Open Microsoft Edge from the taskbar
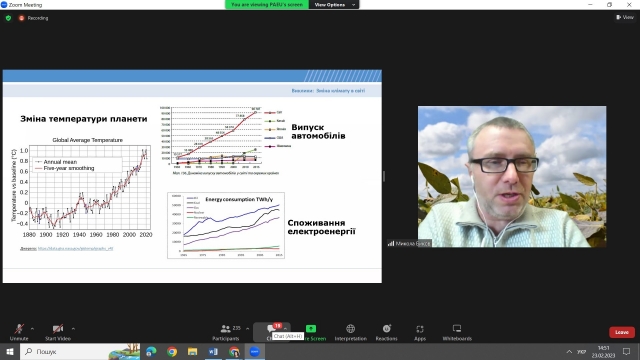The height and width of the screenshot is (360, 640). tap(151, 351)
